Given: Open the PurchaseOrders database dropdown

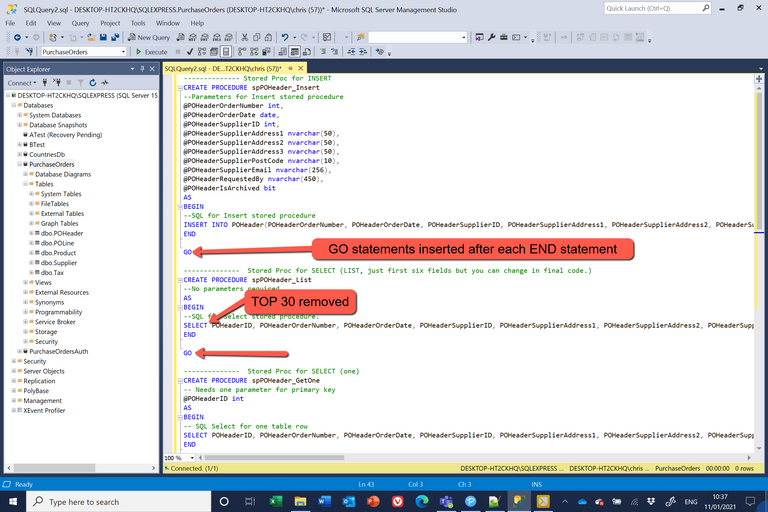Looking at the screenshot, I should pyautogui.click(x=123, y=52).
